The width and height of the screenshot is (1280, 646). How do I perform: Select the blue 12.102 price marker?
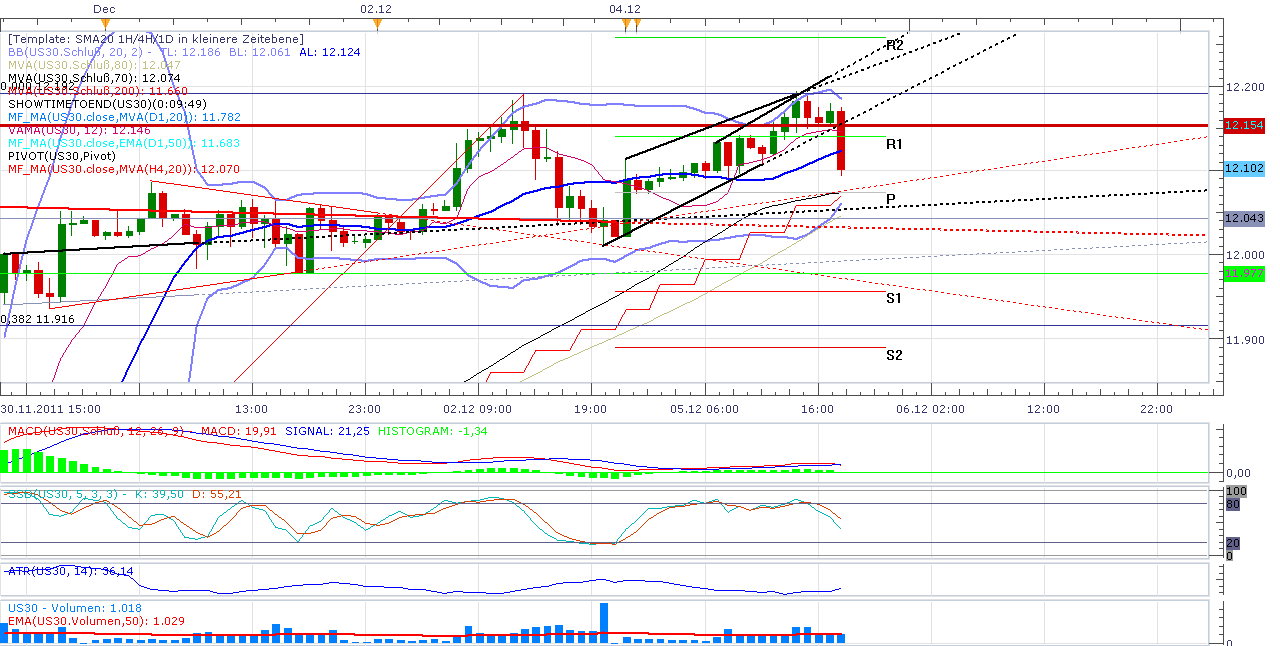[x=1242, y=171]
